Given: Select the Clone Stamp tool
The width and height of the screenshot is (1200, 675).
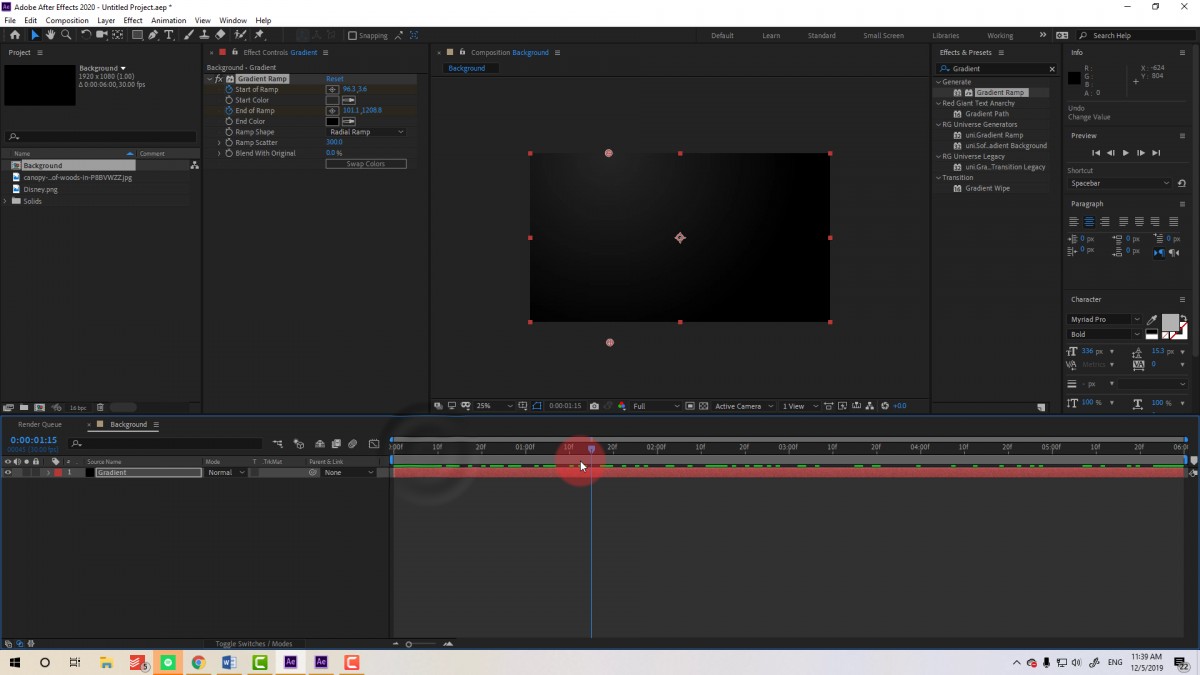Looking at the screenshot, I should point(204,35).
